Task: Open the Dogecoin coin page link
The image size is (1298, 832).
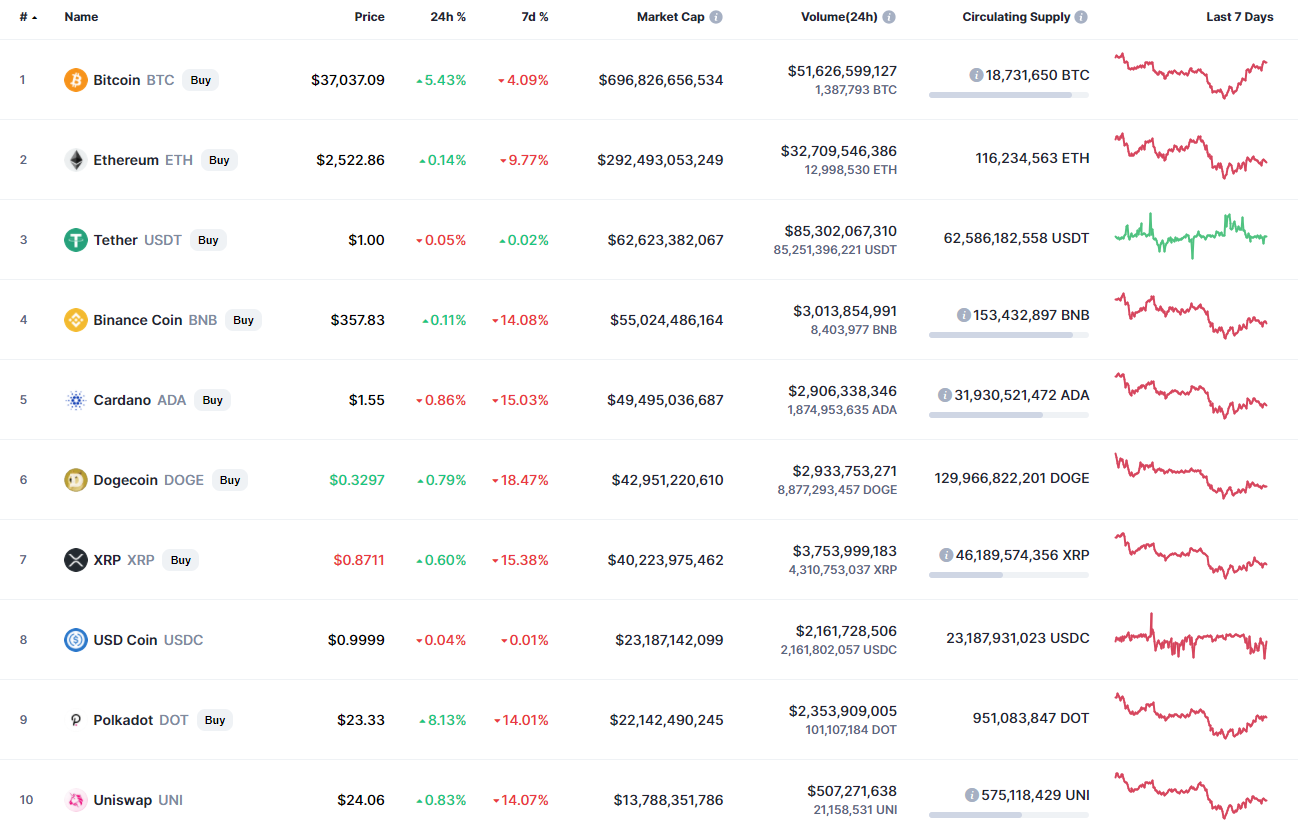Action: point(125,480)
